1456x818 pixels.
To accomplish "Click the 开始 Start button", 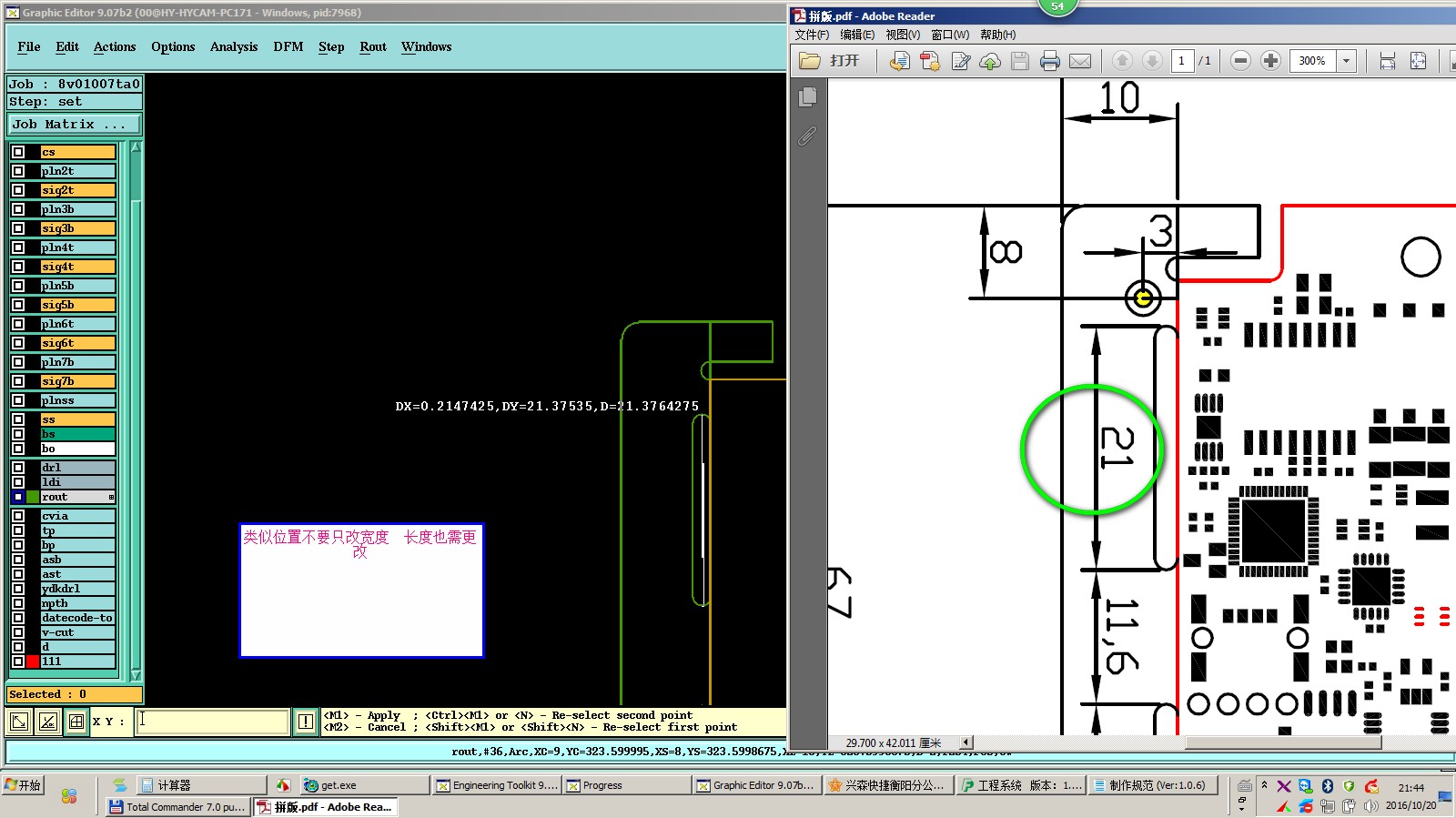I will click(x=24, y=784).
